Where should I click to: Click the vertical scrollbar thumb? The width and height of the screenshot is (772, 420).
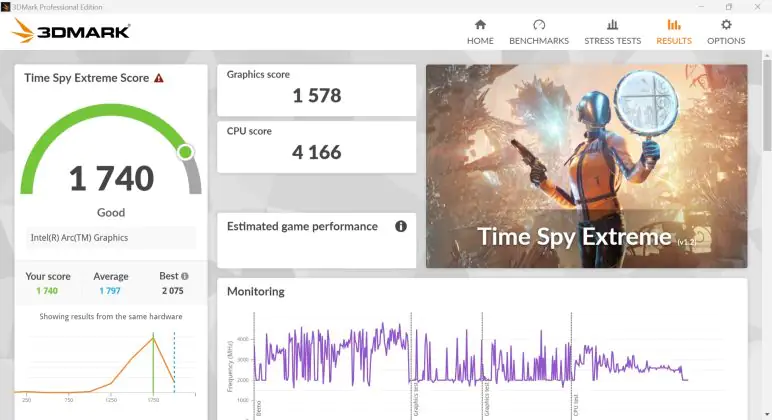[767, 105]
